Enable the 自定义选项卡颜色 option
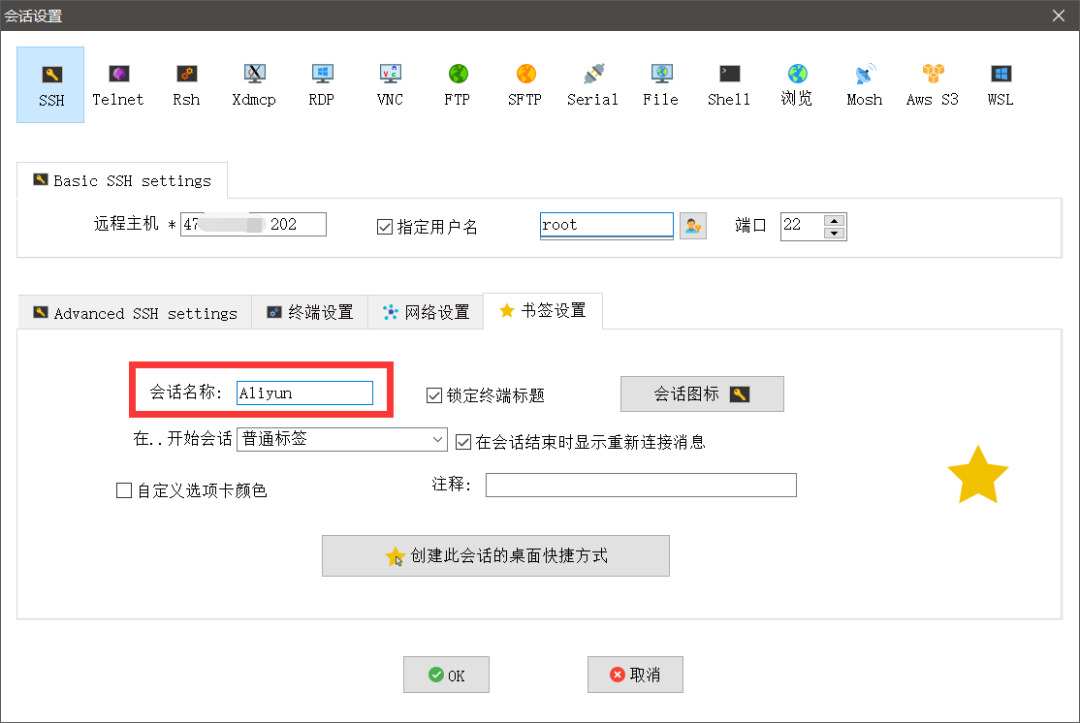This screenshot has width=1080, height=723. [124, 489]
